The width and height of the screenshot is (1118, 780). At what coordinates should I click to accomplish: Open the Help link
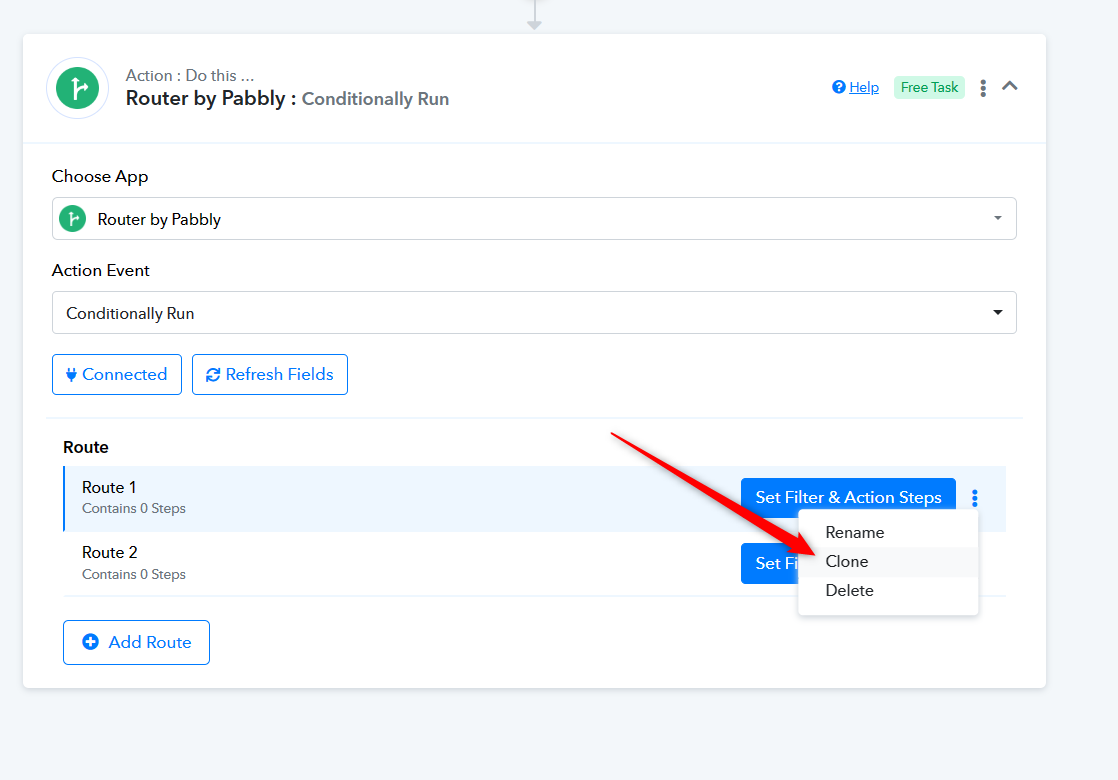pos(863,88)
